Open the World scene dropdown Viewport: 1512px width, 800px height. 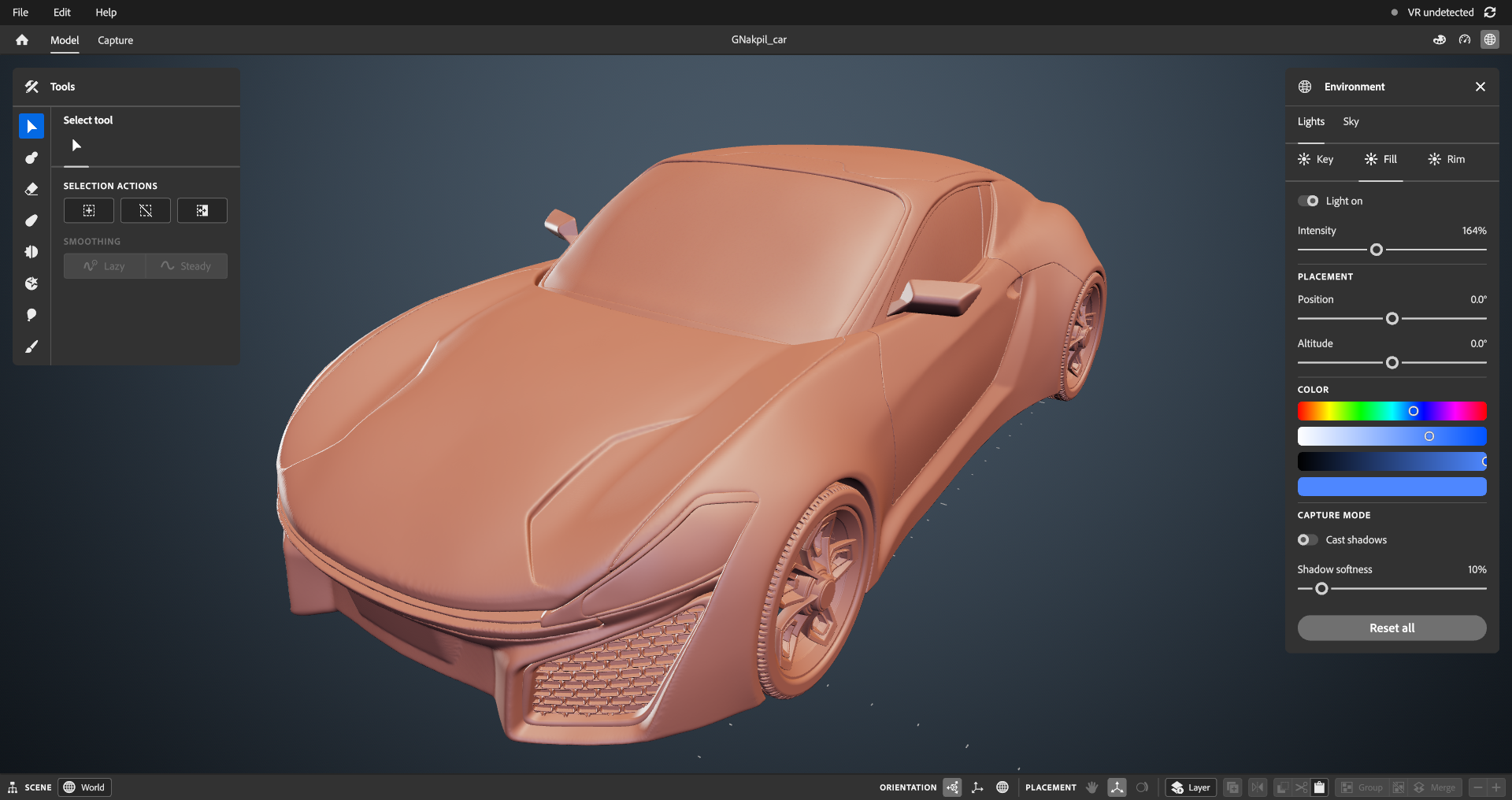point(84,787)
